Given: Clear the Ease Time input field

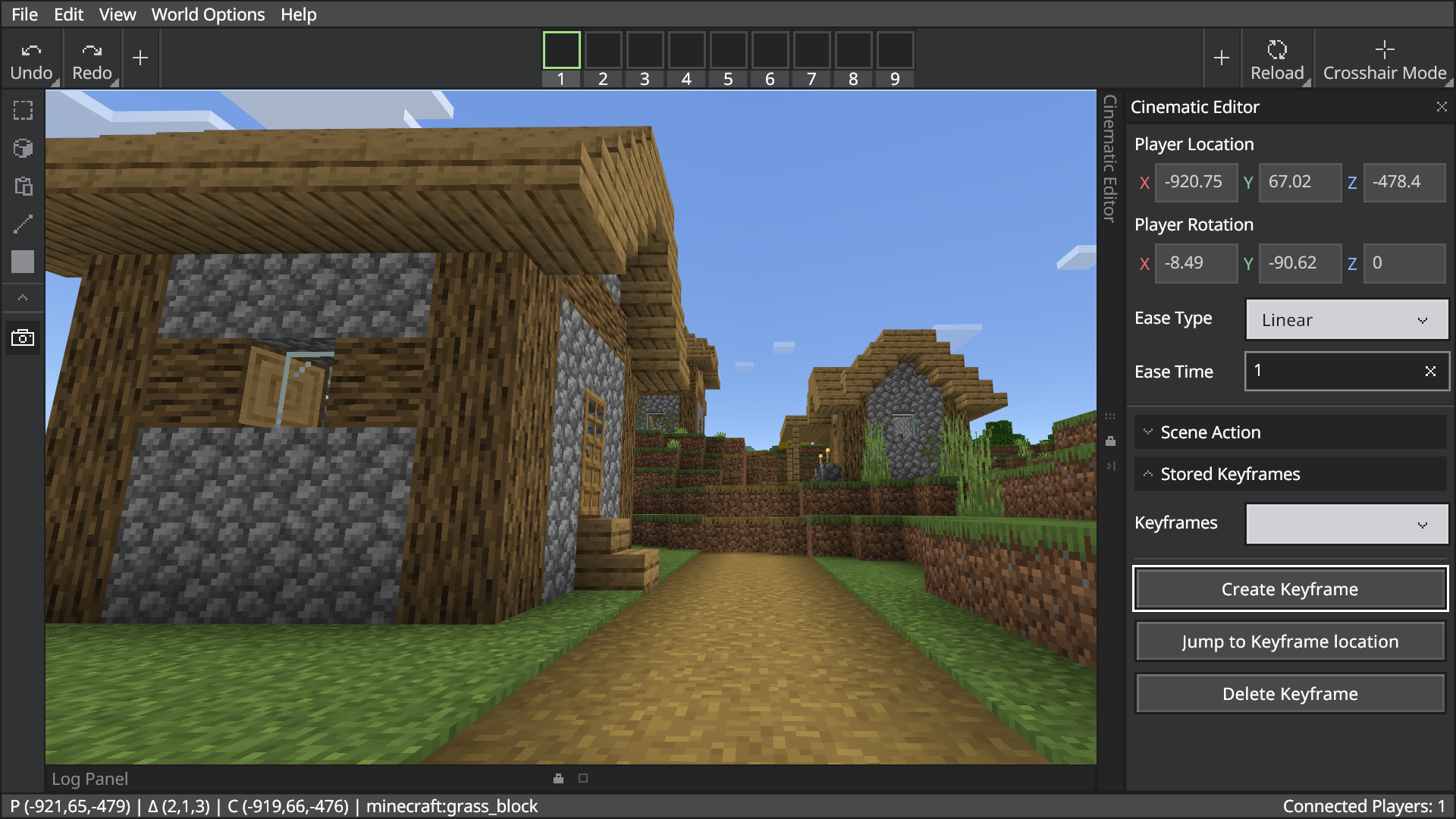Looking at the screenshot, I should pos(1432,371).
